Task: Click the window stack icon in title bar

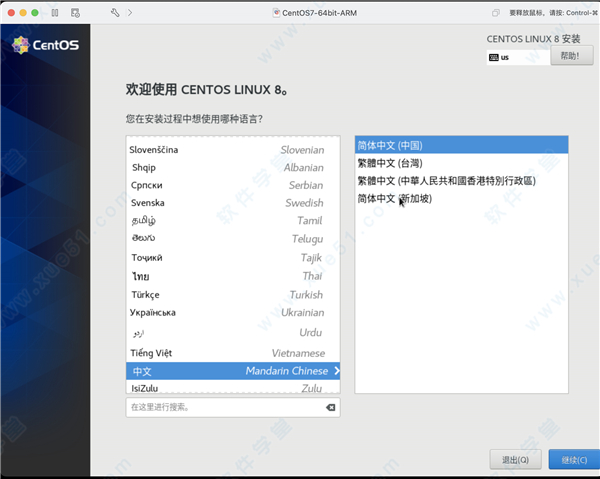Action: pos(496,13)
